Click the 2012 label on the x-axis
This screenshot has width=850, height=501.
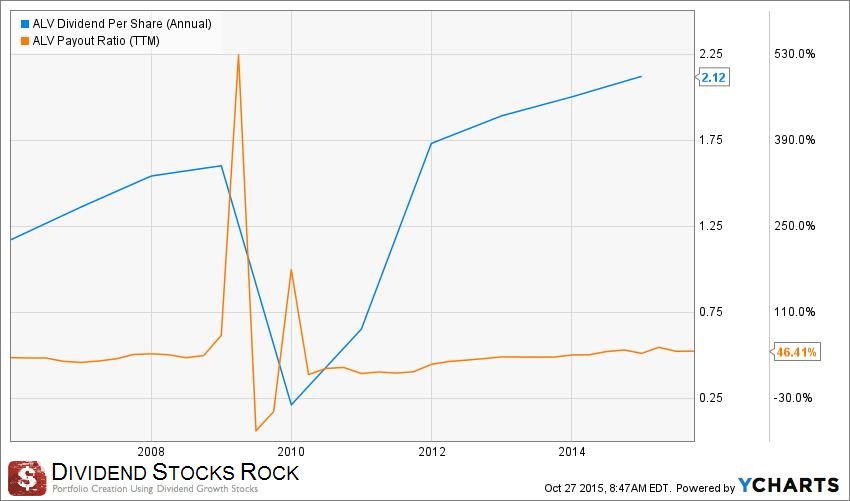pyautogui.click(x=431, y=450)
